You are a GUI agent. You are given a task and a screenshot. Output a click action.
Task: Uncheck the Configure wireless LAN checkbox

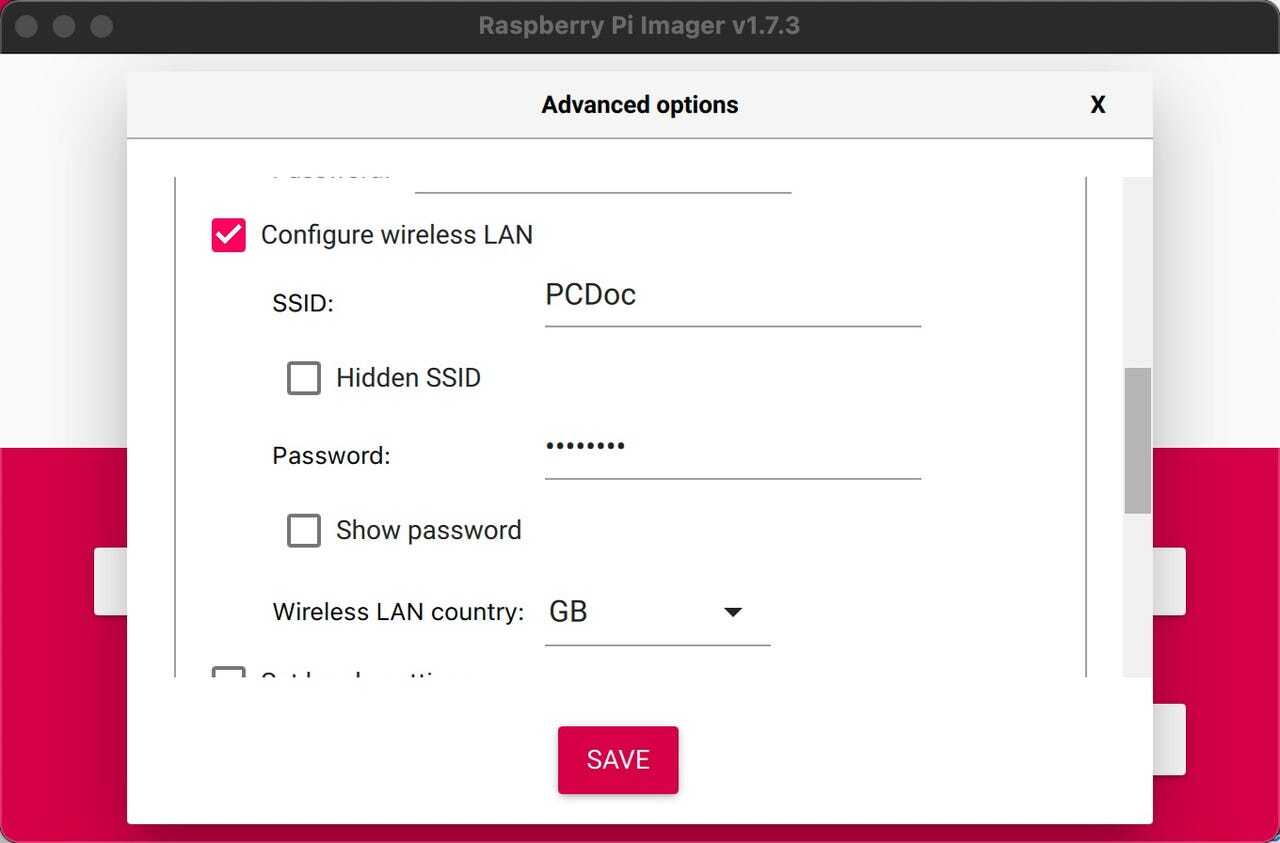click(228, 235)
